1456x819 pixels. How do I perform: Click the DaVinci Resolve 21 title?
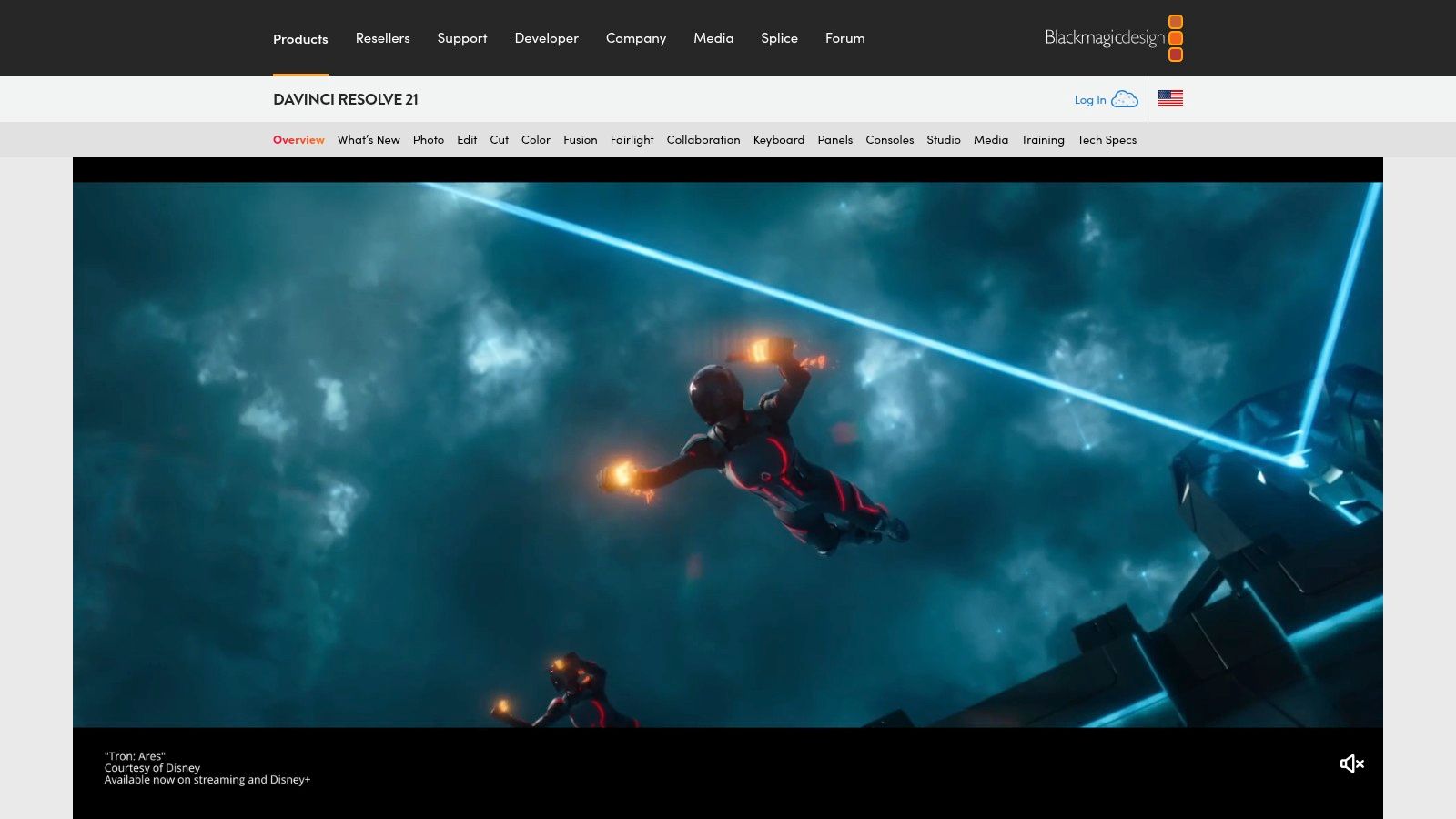click(x=346, y=99)
